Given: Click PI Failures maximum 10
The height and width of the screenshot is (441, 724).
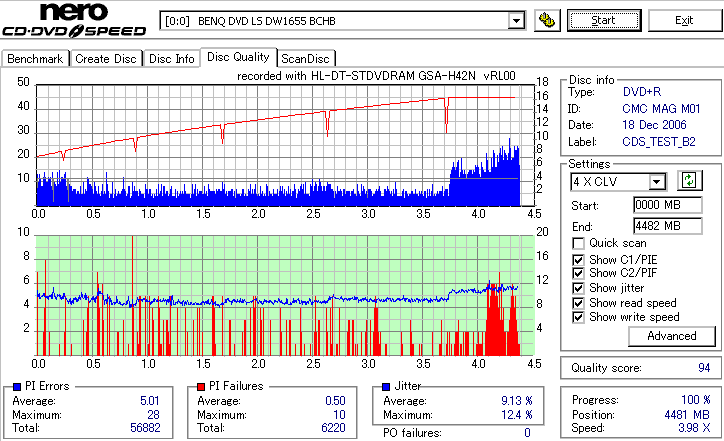Looking at the screenshot, I should point(339,415).
